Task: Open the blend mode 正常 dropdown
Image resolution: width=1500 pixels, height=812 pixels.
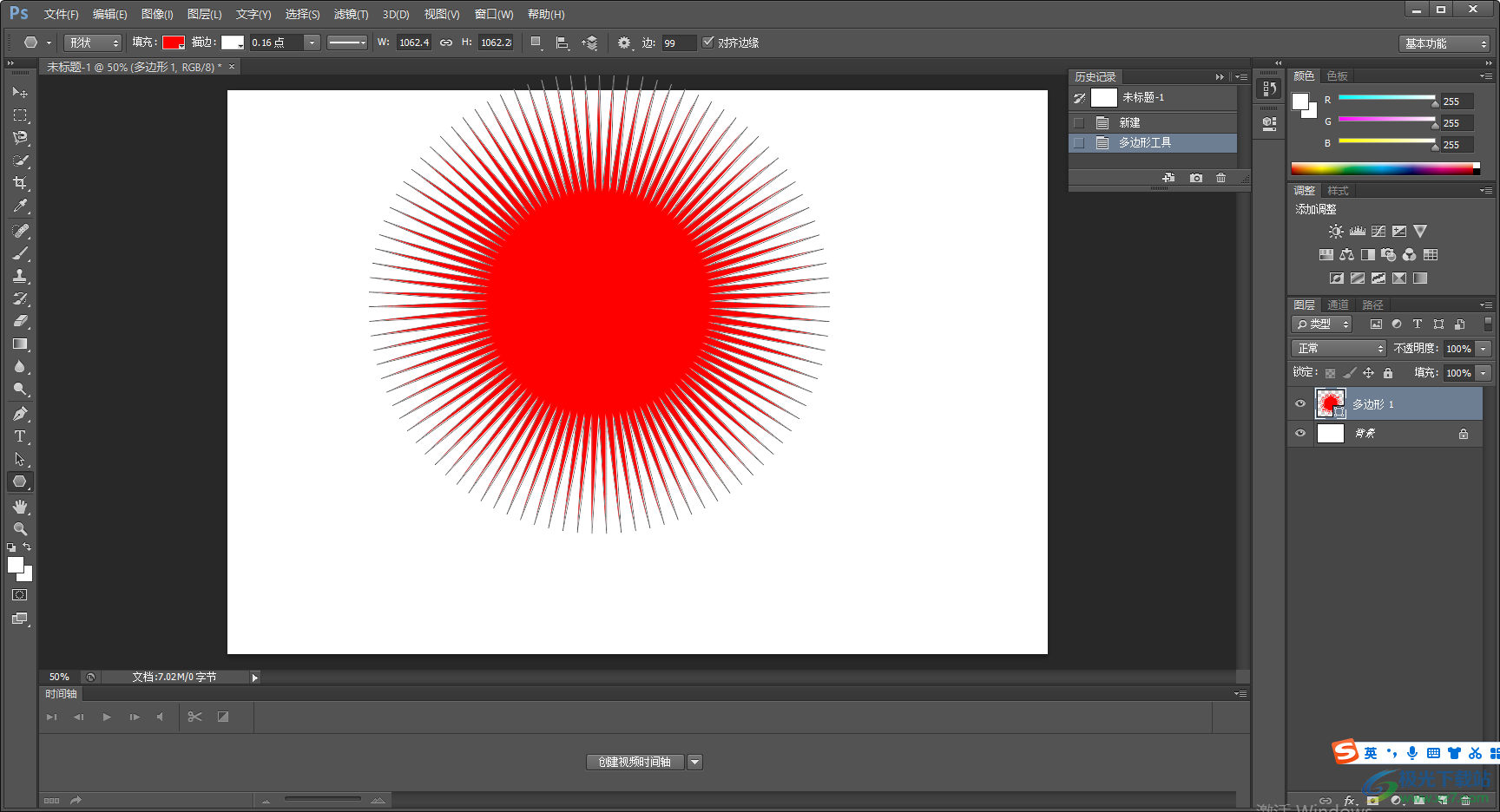Action: (1339, 348)
